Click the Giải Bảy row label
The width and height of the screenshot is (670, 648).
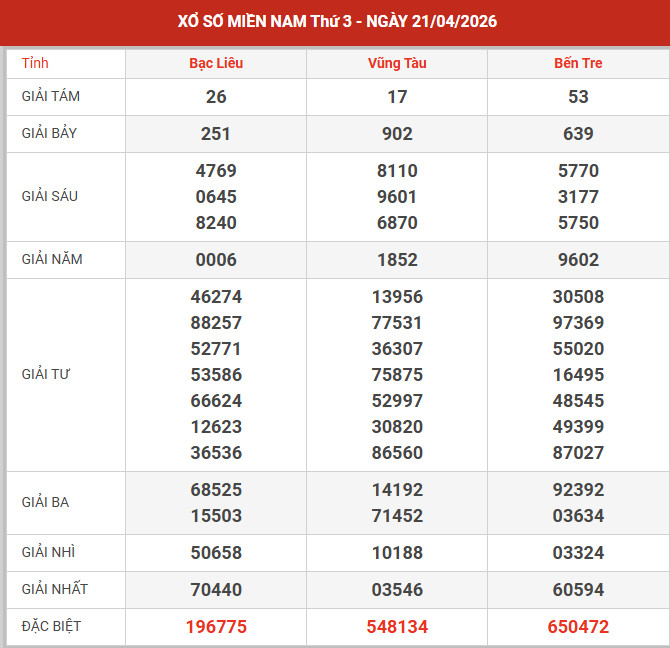[50, 133]
